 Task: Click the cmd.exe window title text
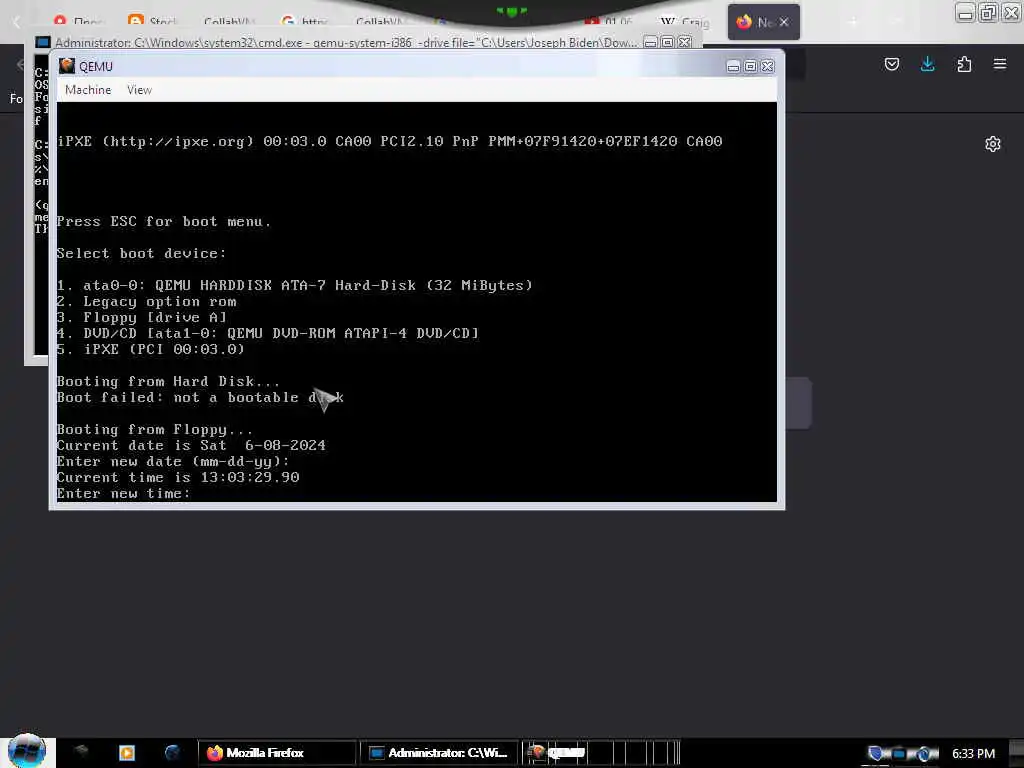[x=346, y=42]
